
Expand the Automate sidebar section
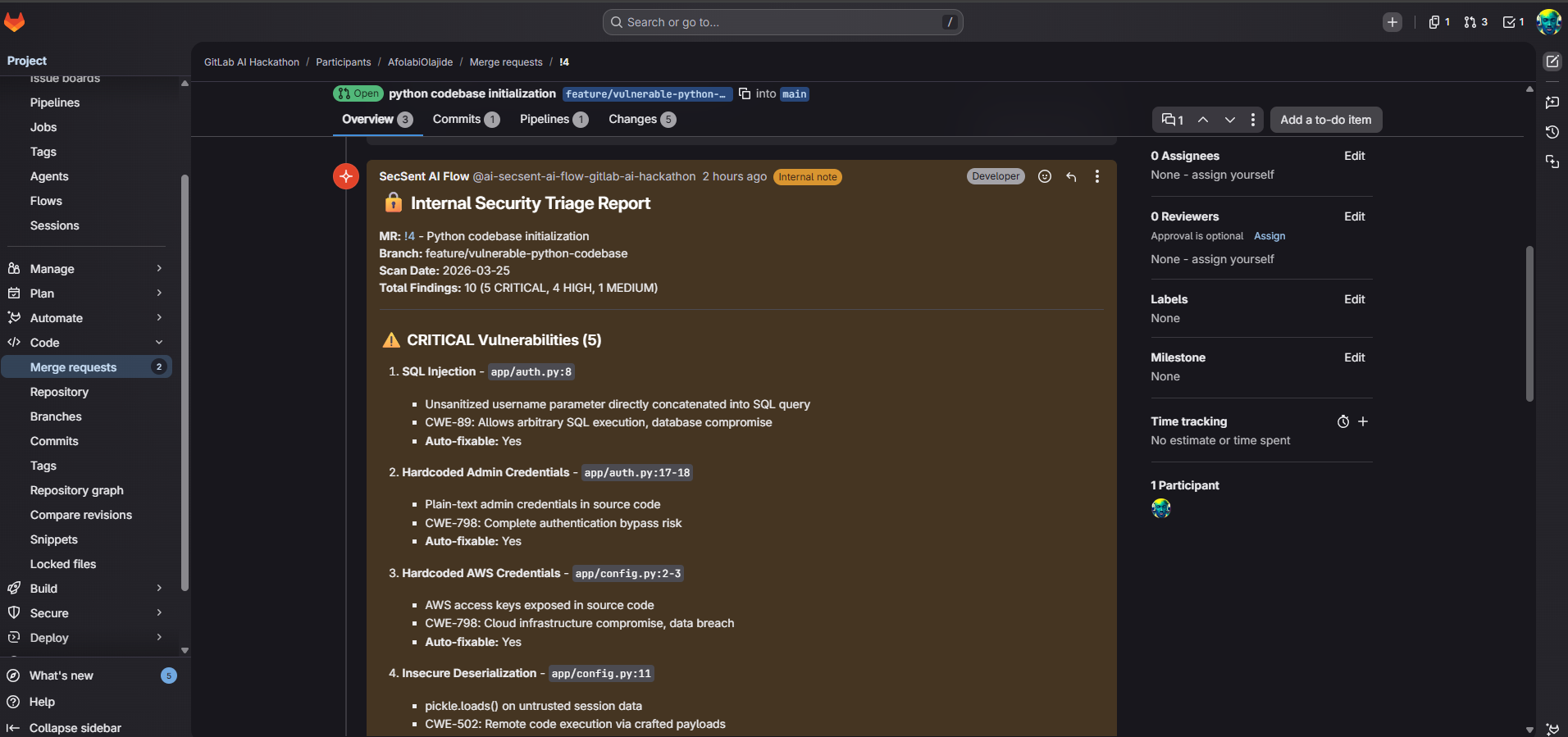(86, 318)
